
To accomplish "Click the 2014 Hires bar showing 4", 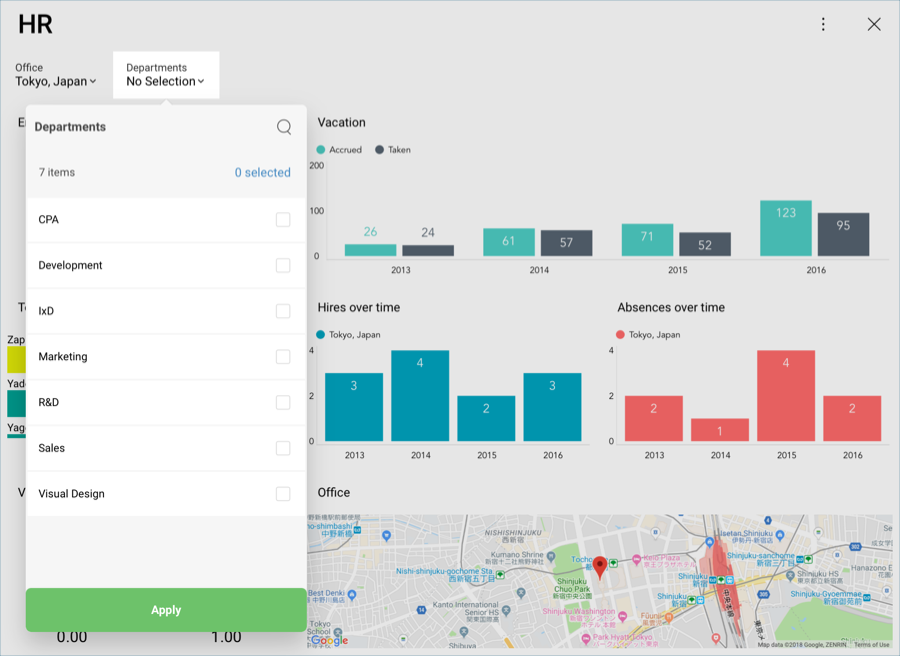I will coord(420,395).
